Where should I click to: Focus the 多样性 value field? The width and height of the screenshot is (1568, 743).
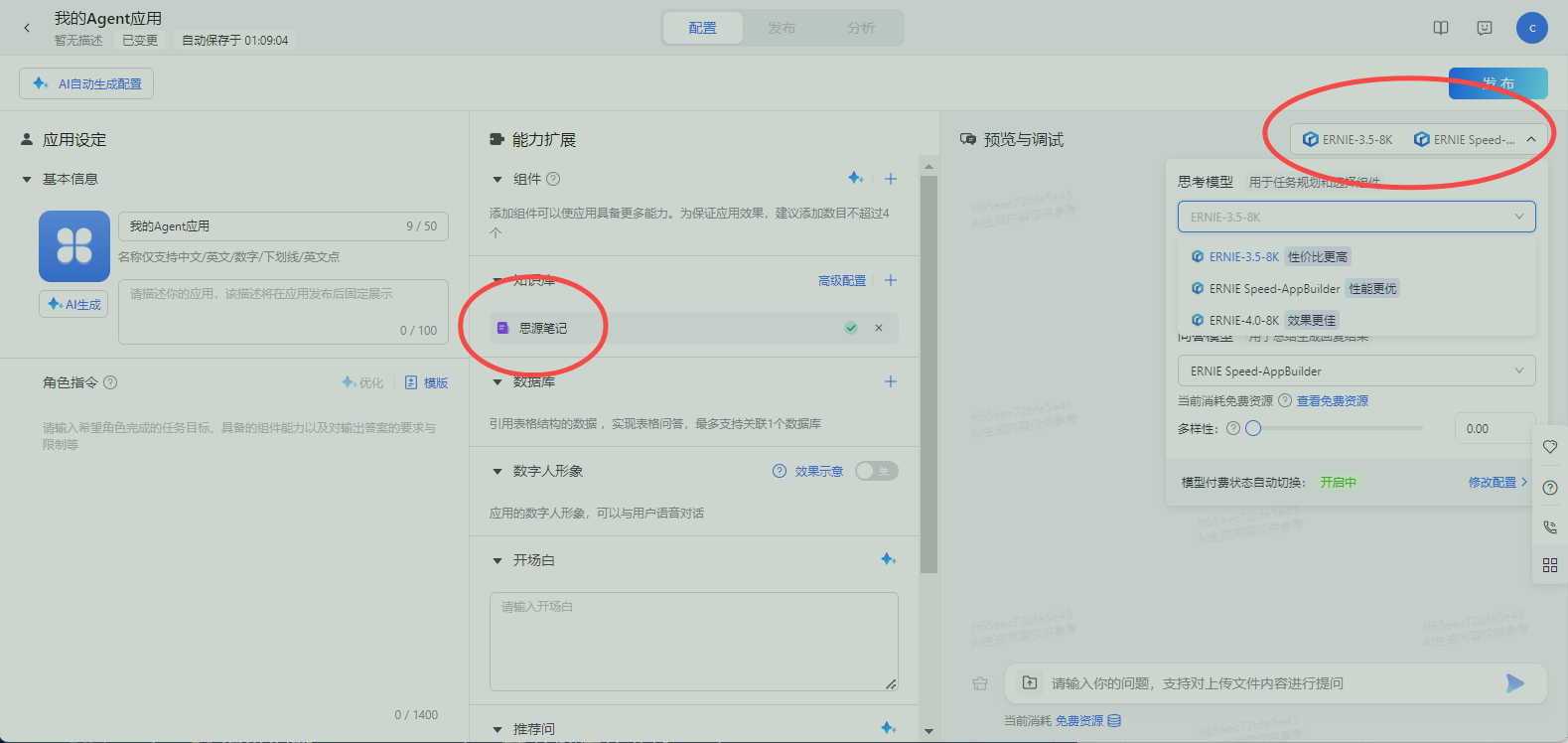click(1496, 428)
